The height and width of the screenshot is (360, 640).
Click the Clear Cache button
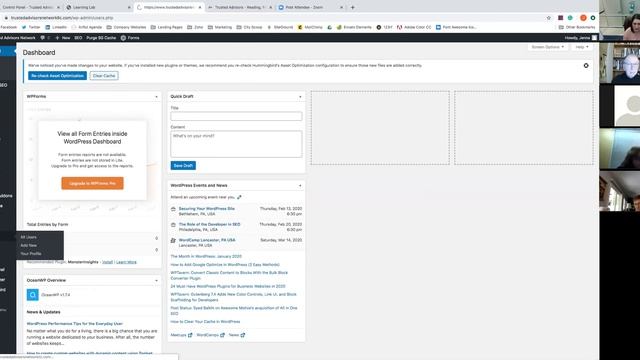coord(104,76)
